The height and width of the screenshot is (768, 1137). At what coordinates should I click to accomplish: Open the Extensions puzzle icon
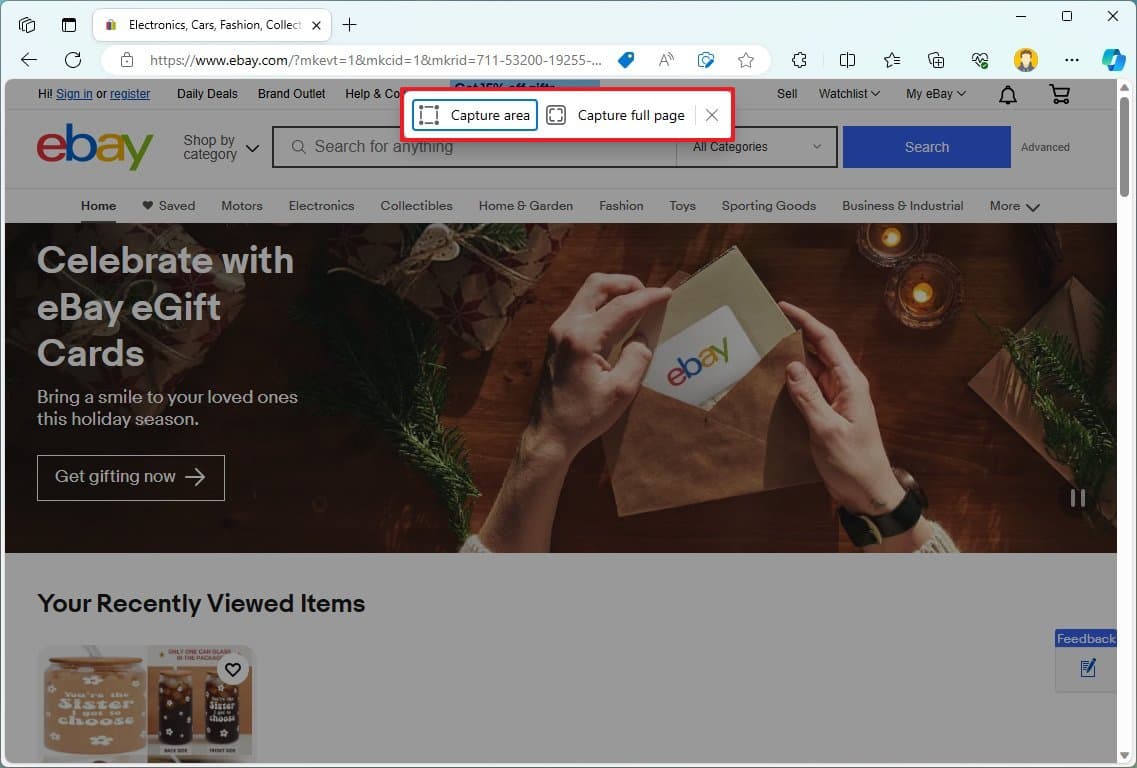pyautogui.click(x=799, y=60)
